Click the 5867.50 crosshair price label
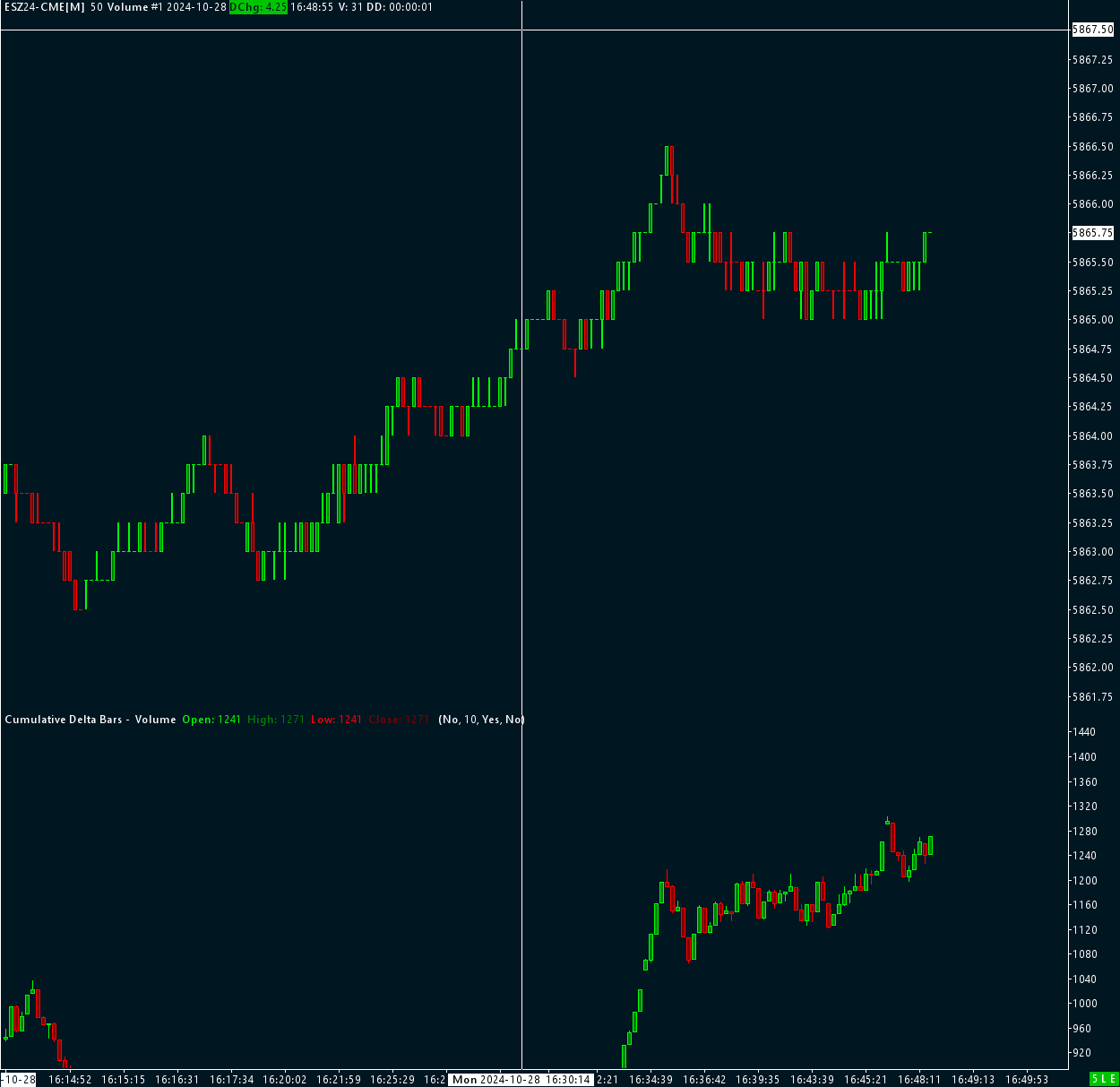 [x=1093, y=30]
